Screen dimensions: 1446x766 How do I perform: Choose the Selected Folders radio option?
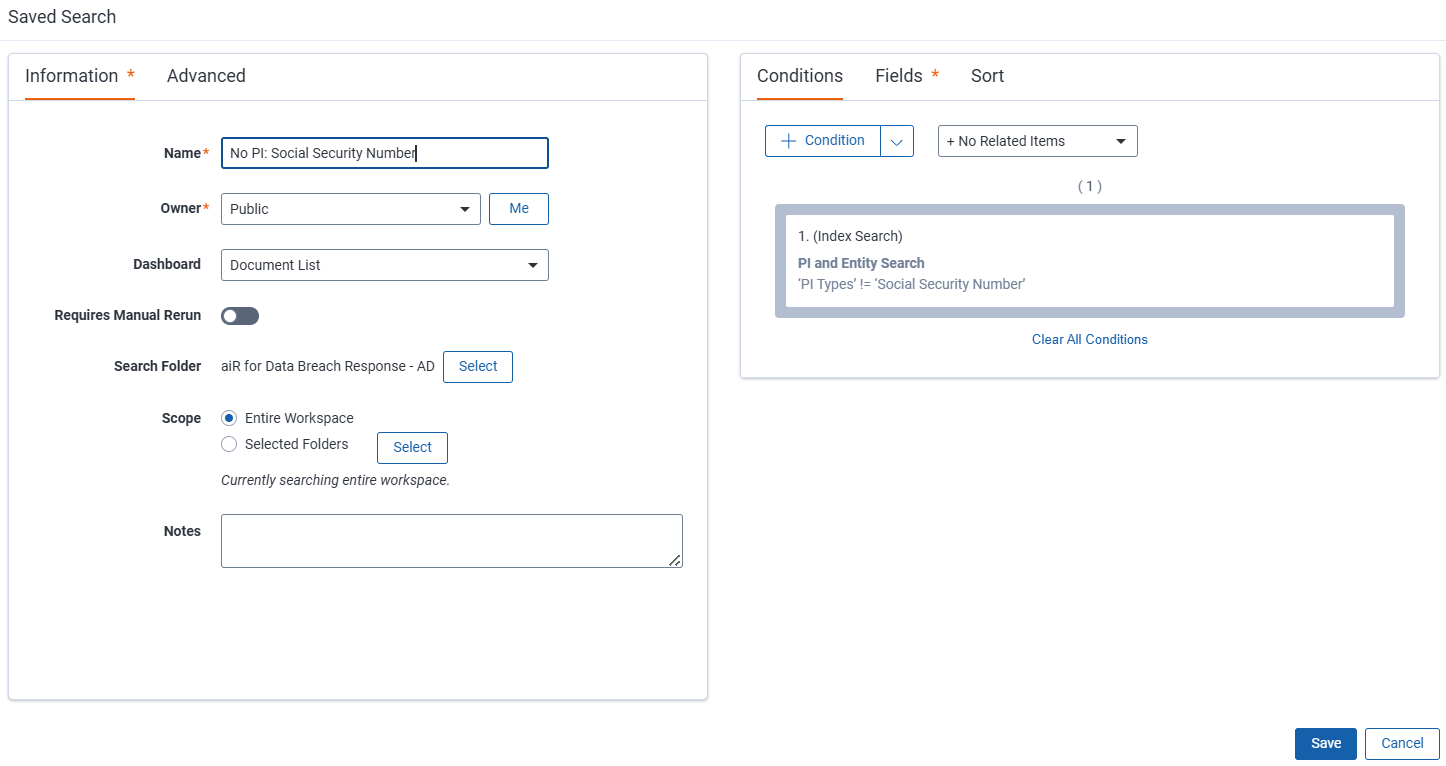[229, 444]
